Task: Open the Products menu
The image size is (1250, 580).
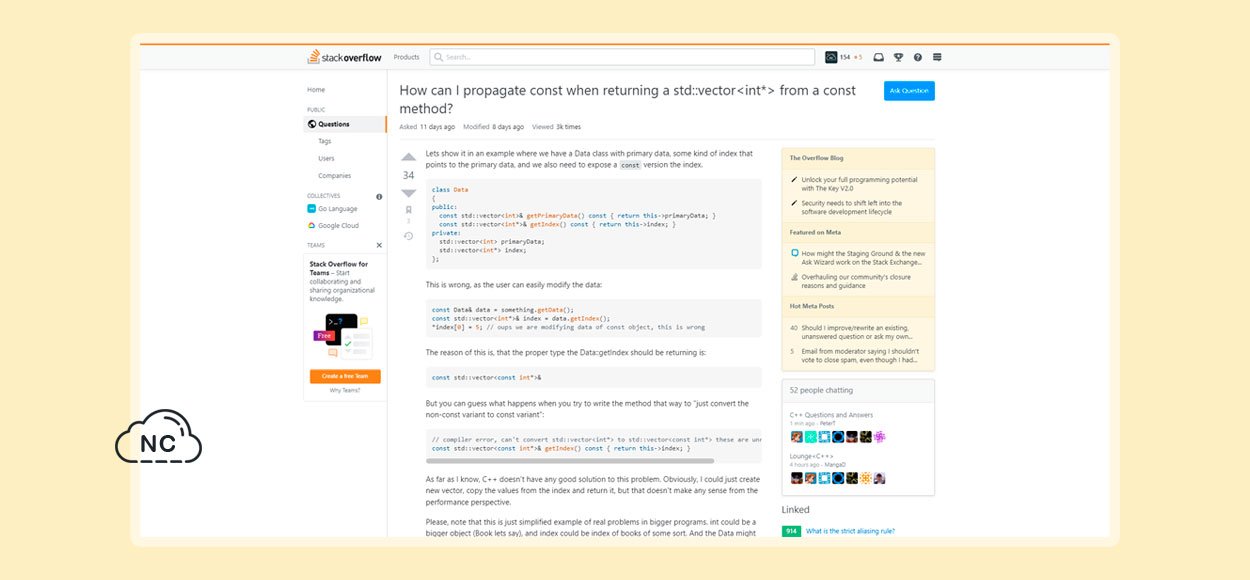Action: tap(406, 57)
